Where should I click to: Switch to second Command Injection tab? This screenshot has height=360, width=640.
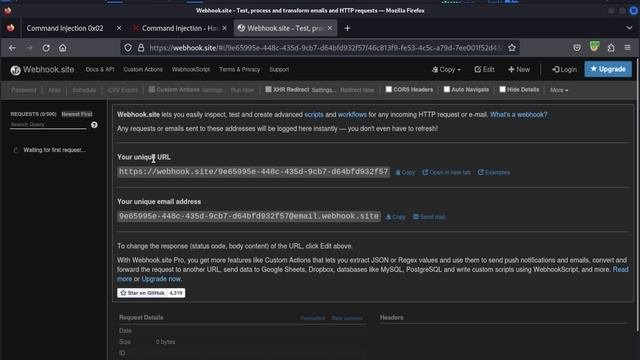tap(180, 28)
